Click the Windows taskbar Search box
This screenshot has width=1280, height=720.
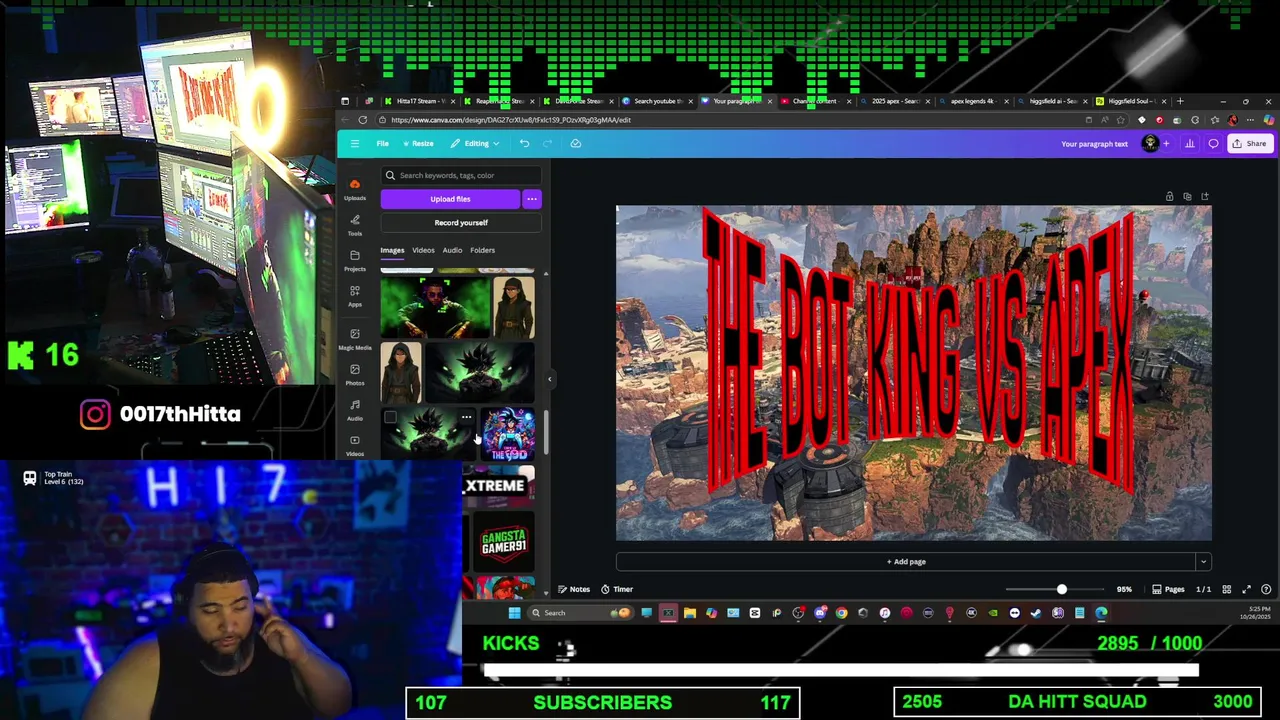pos(582,613)
